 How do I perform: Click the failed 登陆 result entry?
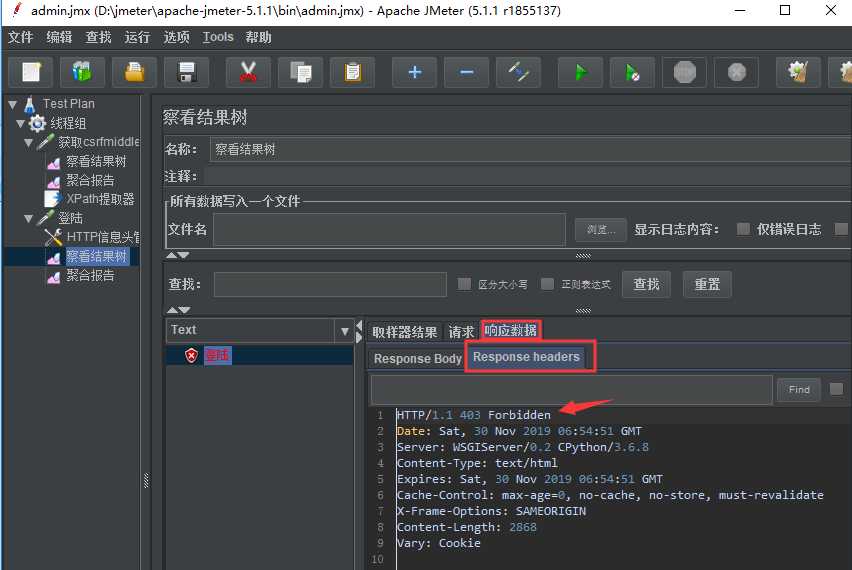tap(217, 355)
